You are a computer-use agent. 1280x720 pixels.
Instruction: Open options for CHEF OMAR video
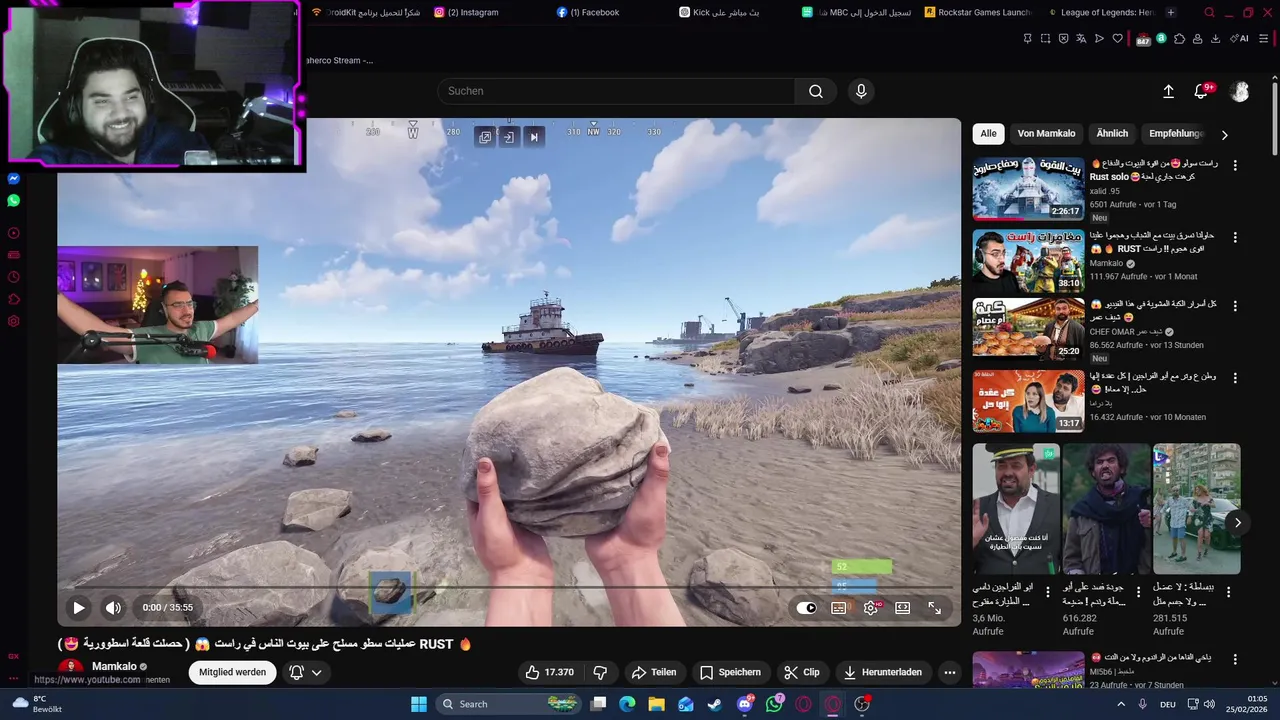pyautogui.click(x=1235, y=306)
